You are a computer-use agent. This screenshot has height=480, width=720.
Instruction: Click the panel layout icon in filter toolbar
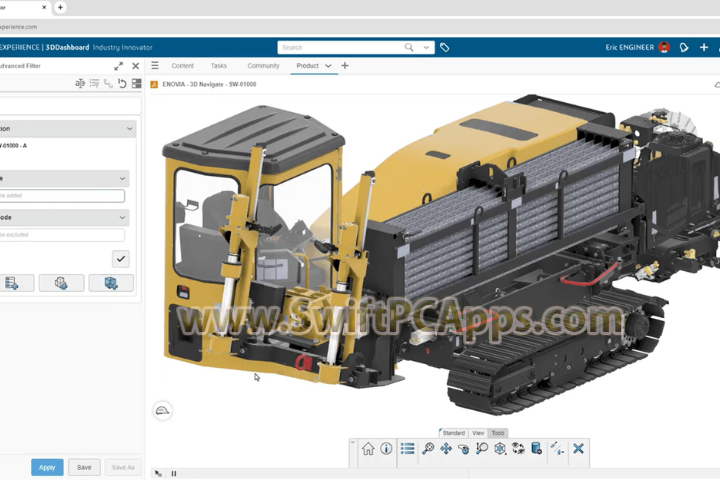click(136, 83)
